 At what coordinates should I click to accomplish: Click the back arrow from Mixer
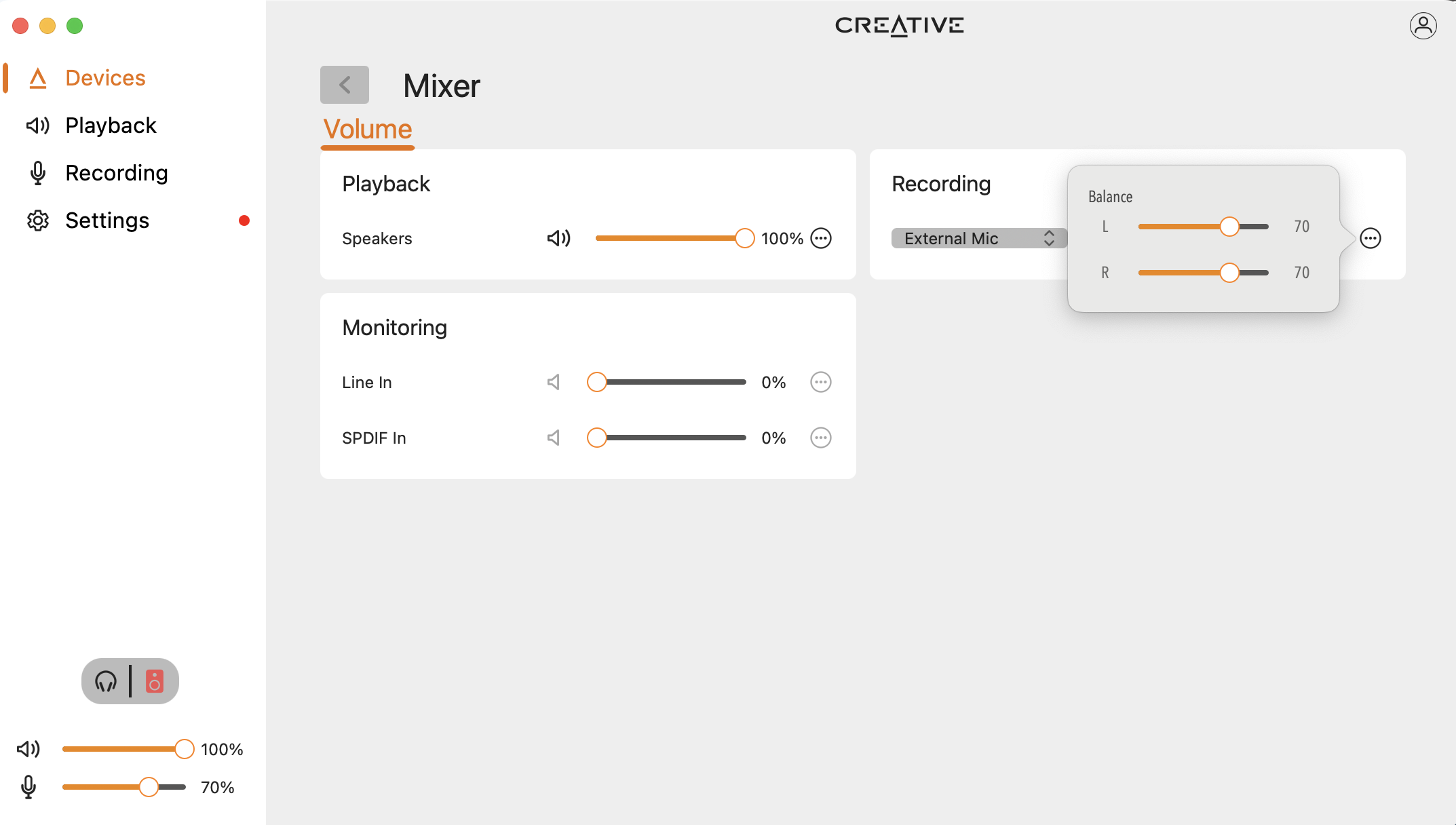click(x=344, y=85)
